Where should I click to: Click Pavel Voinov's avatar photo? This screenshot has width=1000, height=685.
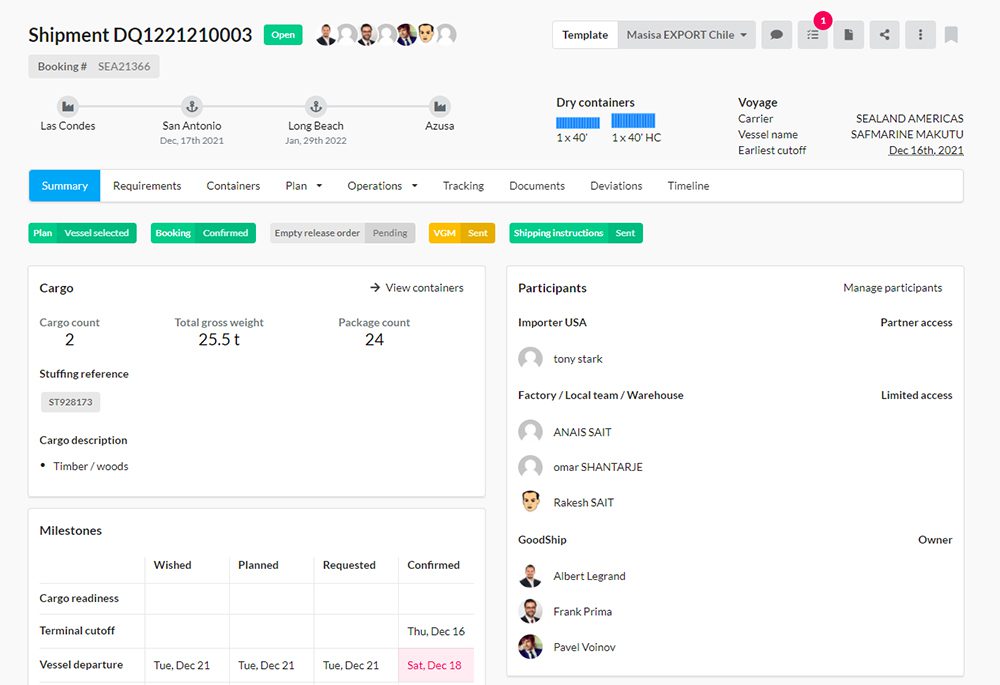point(530,647)
